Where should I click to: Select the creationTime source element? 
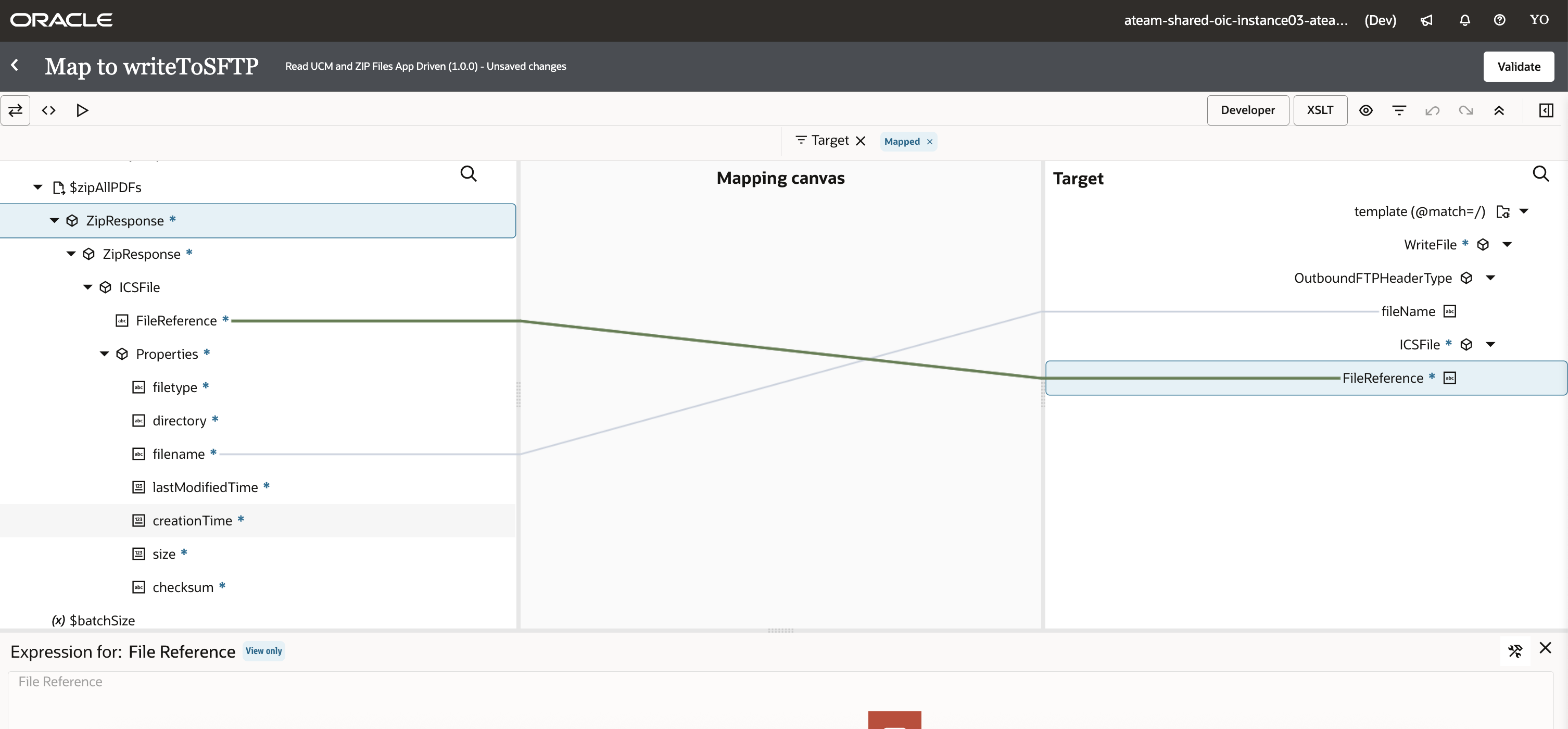click(192, 521)
